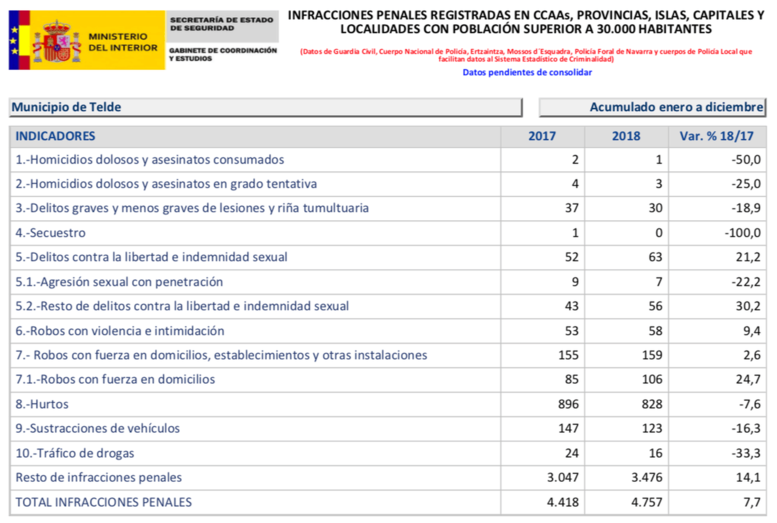Click the 'Resto de infracciones penales' label
The width and height of the screenshot is (777, 523).
tap(99, 477)
